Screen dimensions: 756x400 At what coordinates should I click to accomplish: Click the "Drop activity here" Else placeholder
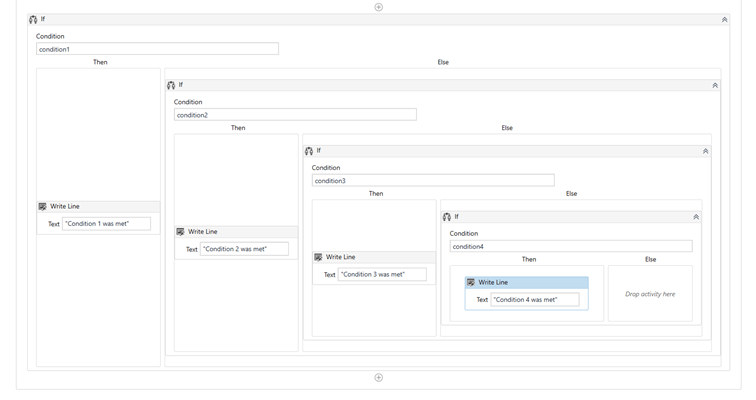point(650,293)
